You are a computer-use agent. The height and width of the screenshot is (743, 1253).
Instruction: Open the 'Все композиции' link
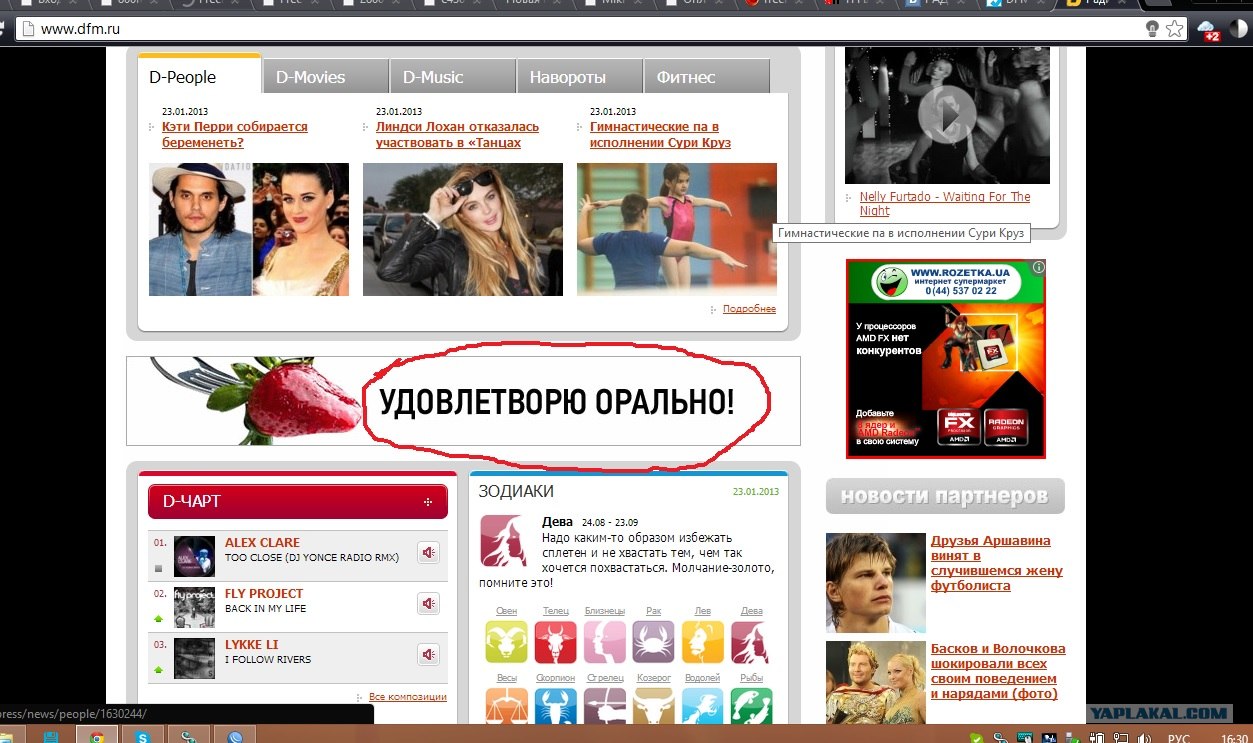coord(408,697)
